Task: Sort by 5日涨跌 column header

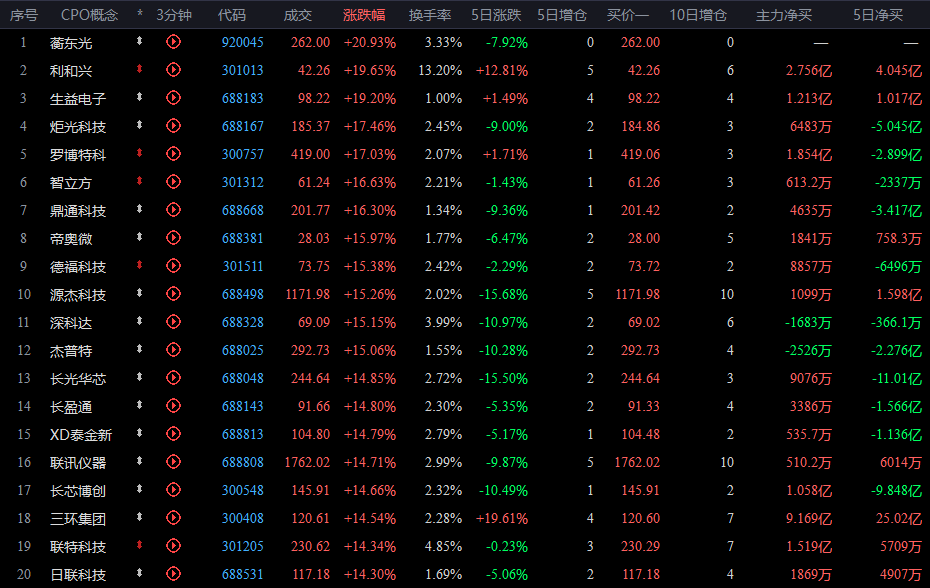Action: point(496,15)
